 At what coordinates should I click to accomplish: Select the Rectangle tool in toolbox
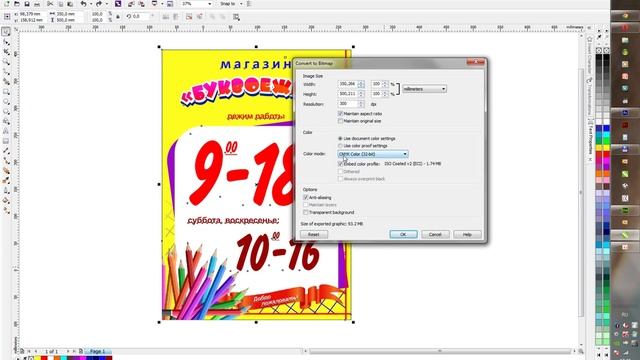[x=6, y=92]
